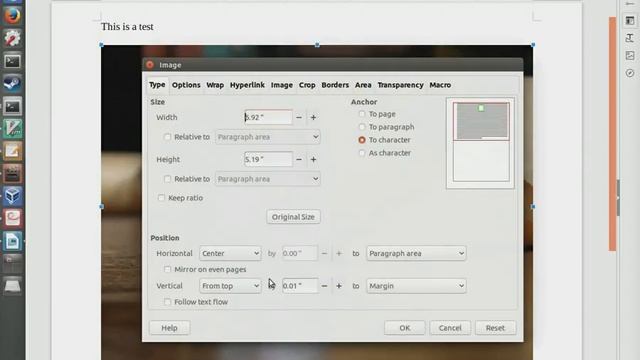Image resolution: width=640 pixels, height=360 pixels.
Task: Switch to the Transparency tab
Action: (x=400, y=85)
